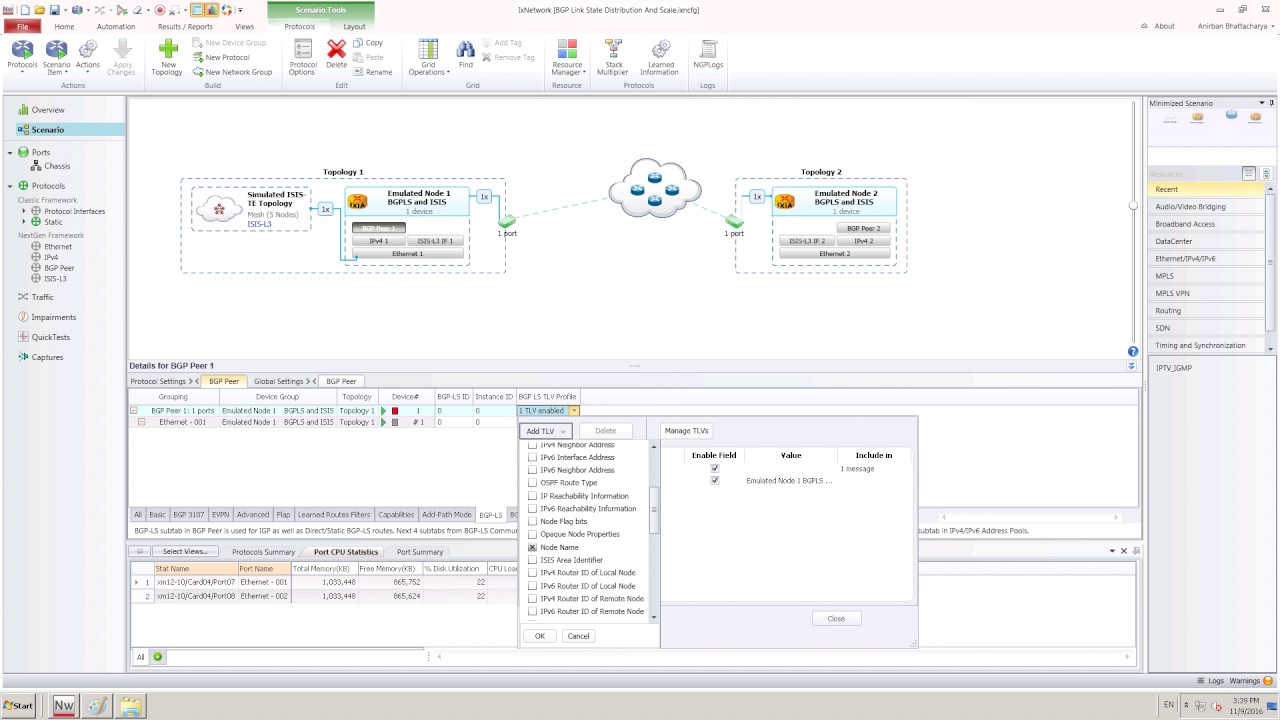Open Grid Operations menu

tap(428, 57)
